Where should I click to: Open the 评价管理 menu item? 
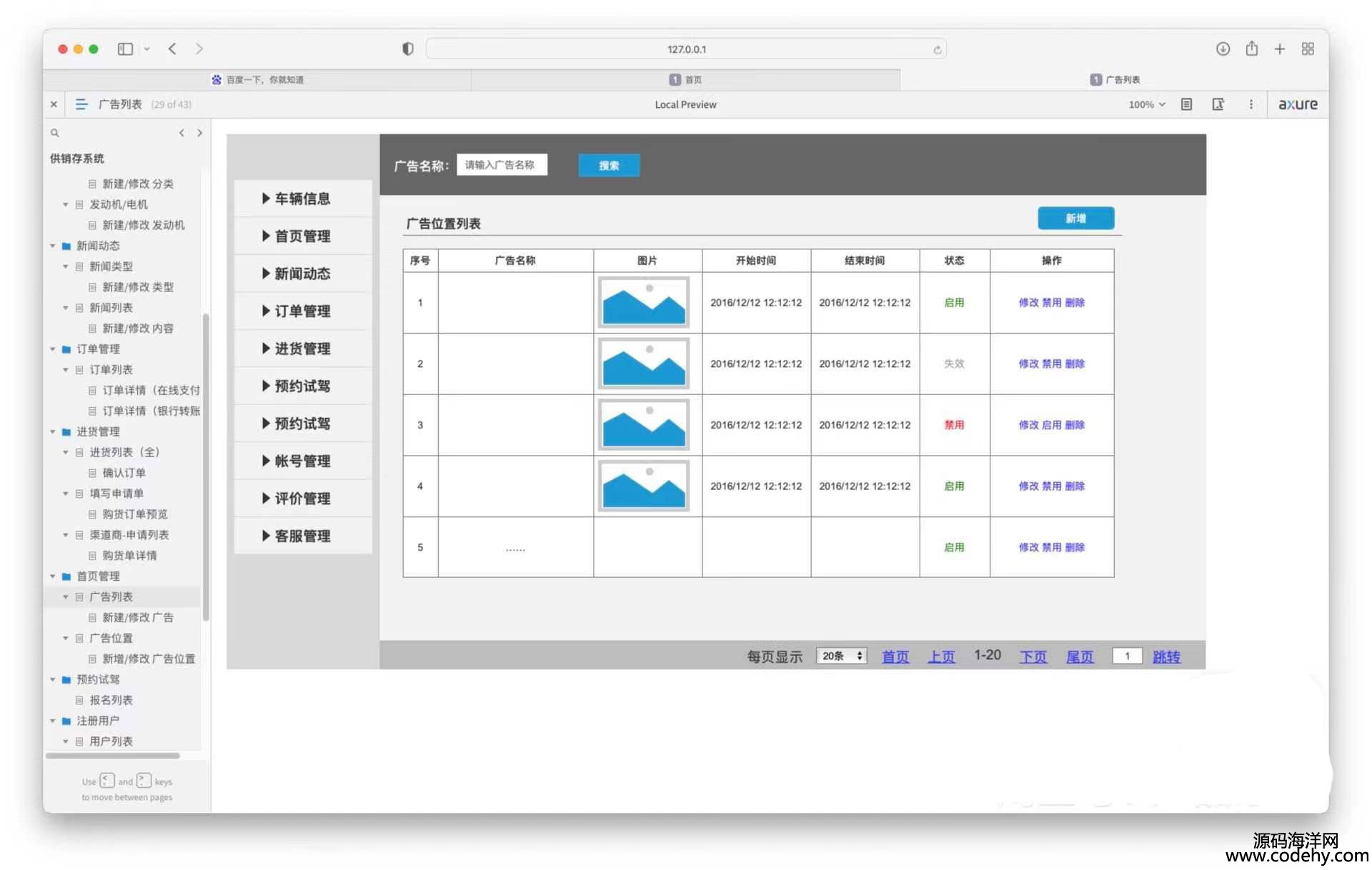303,498
